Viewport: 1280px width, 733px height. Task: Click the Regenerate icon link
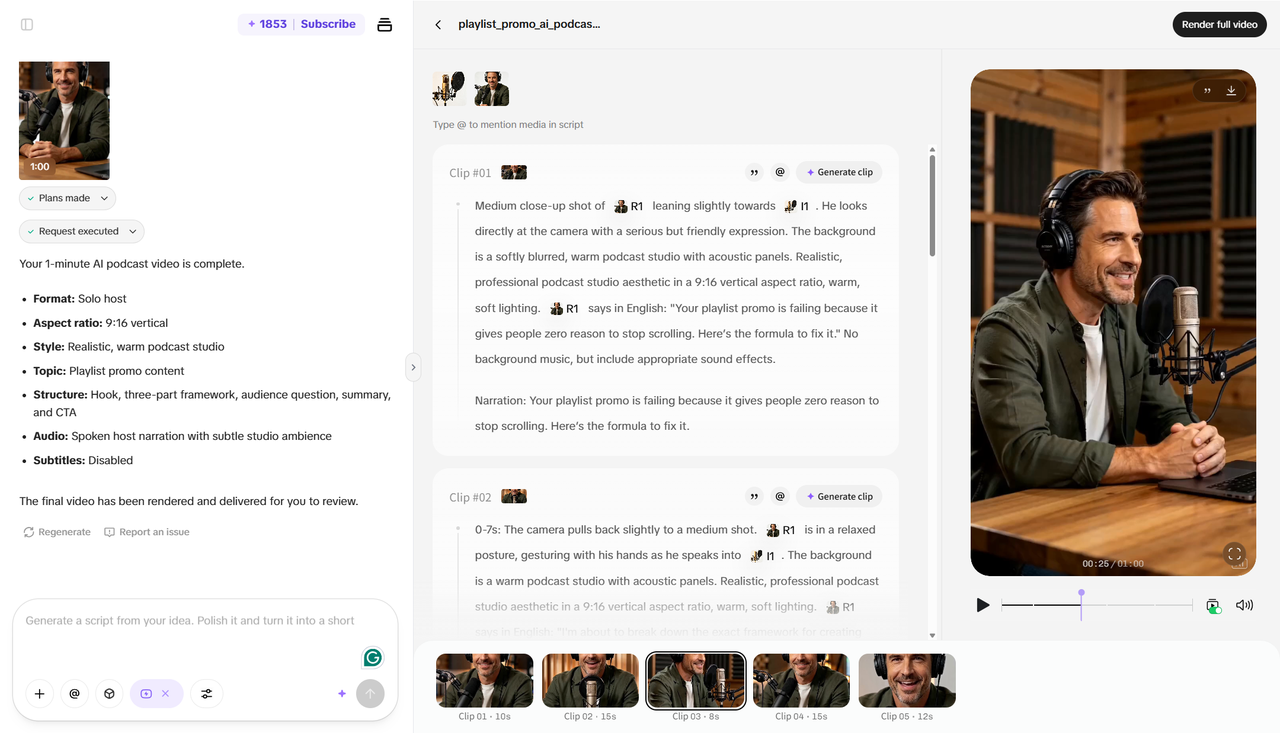pyautogui.click(x=57, y=532)
